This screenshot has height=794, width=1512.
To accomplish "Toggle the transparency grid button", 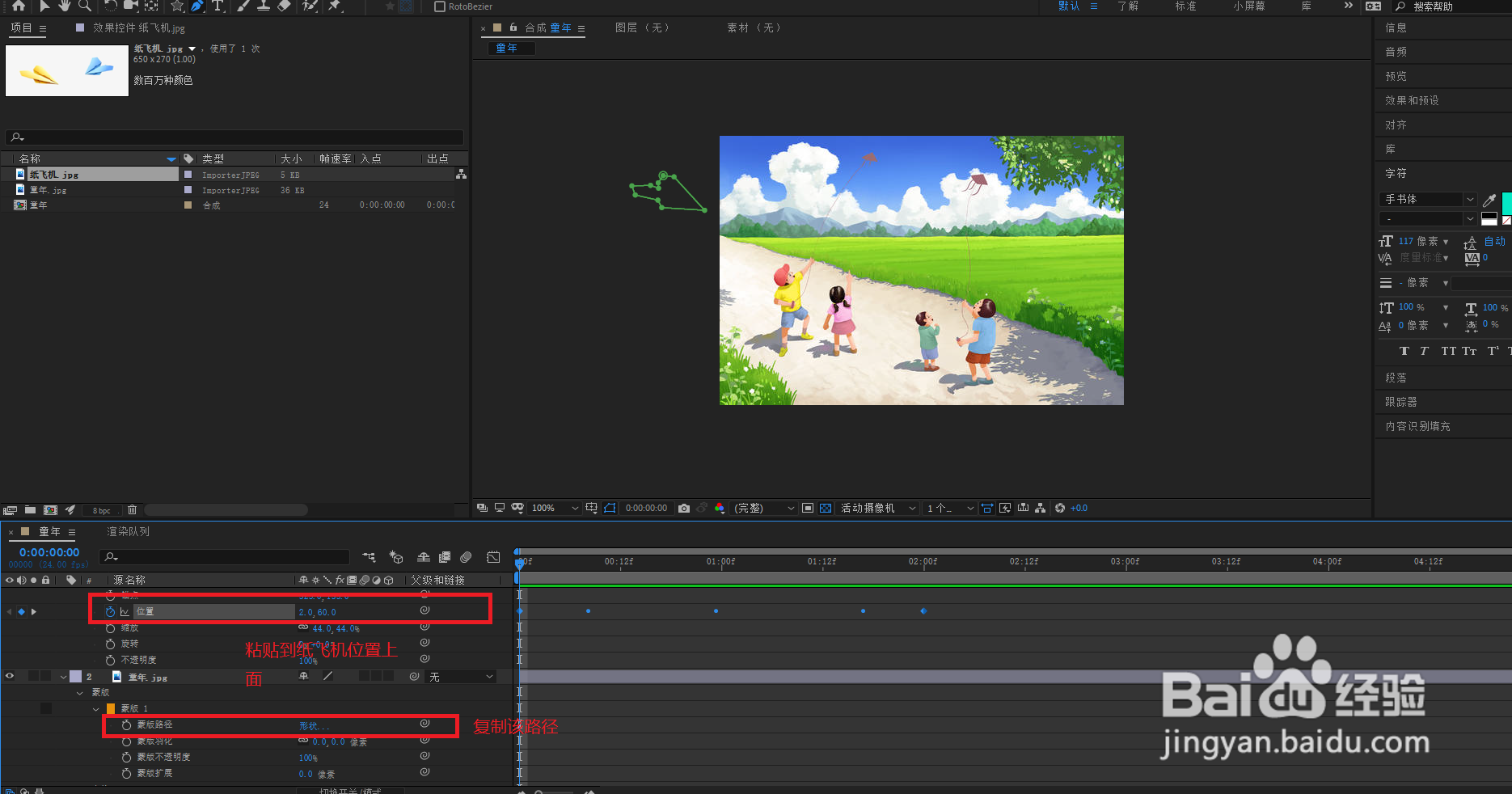I will 826,508.
